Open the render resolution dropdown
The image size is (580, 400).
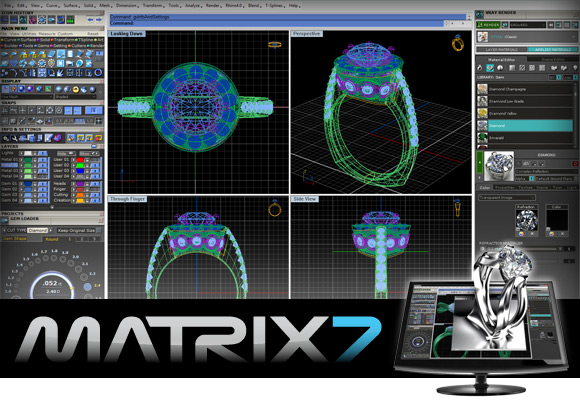527,25
